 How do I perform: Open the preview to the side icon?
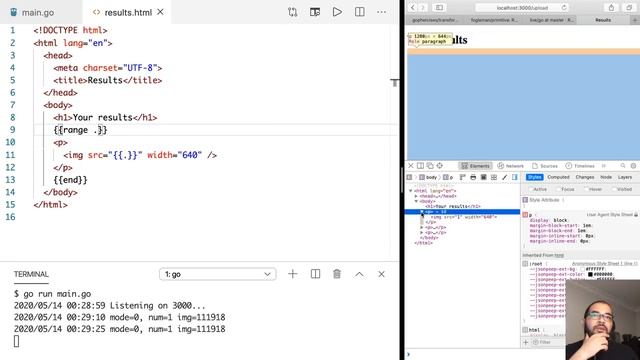pos(315,12)
